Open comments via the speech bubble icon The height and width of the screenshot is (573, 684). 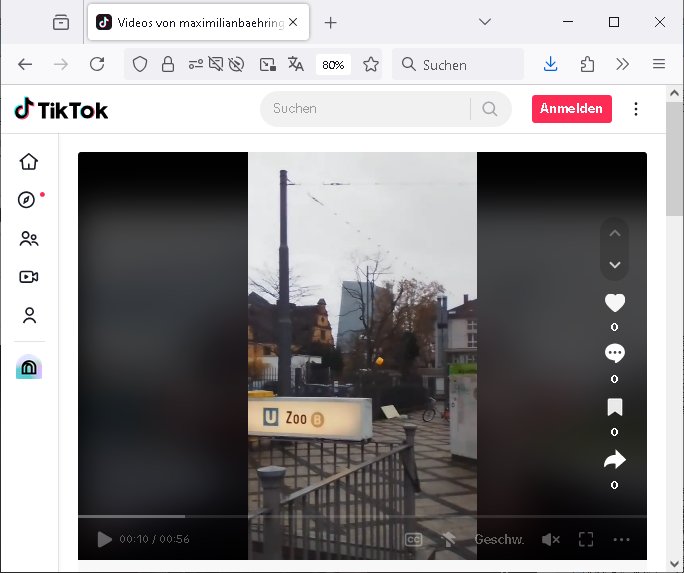pos(615,353)
